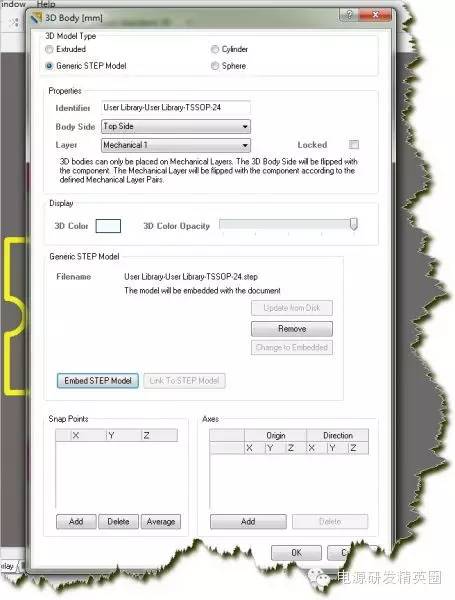Toggle the Locked checkbox
This screenshot has height=600, width=455.
[354, 145]
